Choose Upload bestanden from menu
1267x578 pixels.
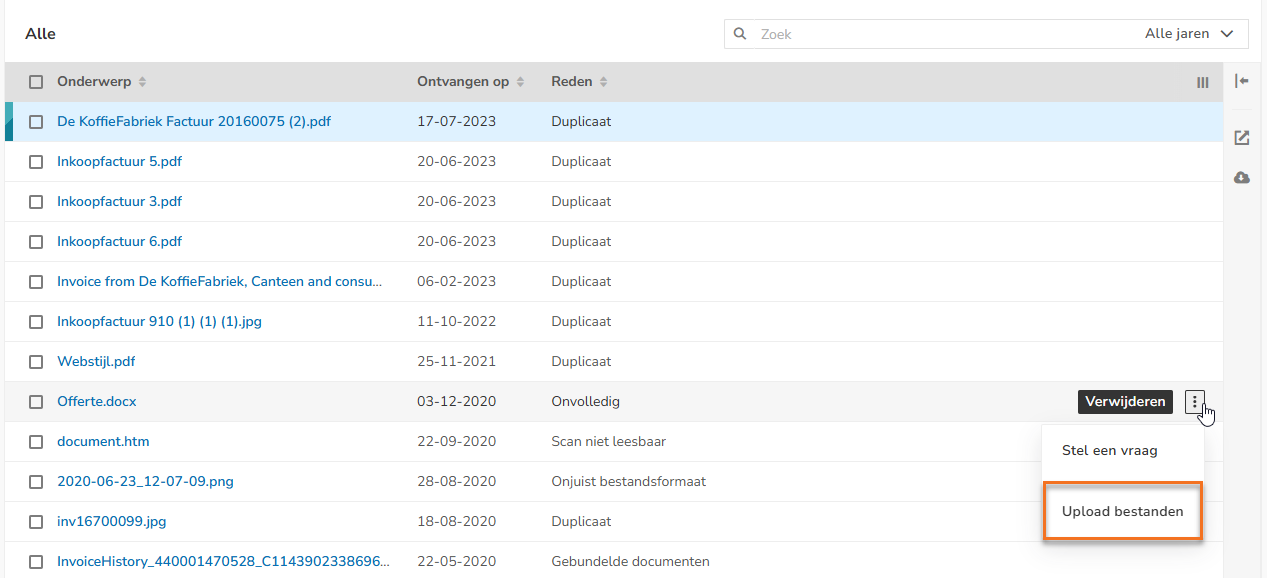pyautogui.click(x=1123, y=511)
